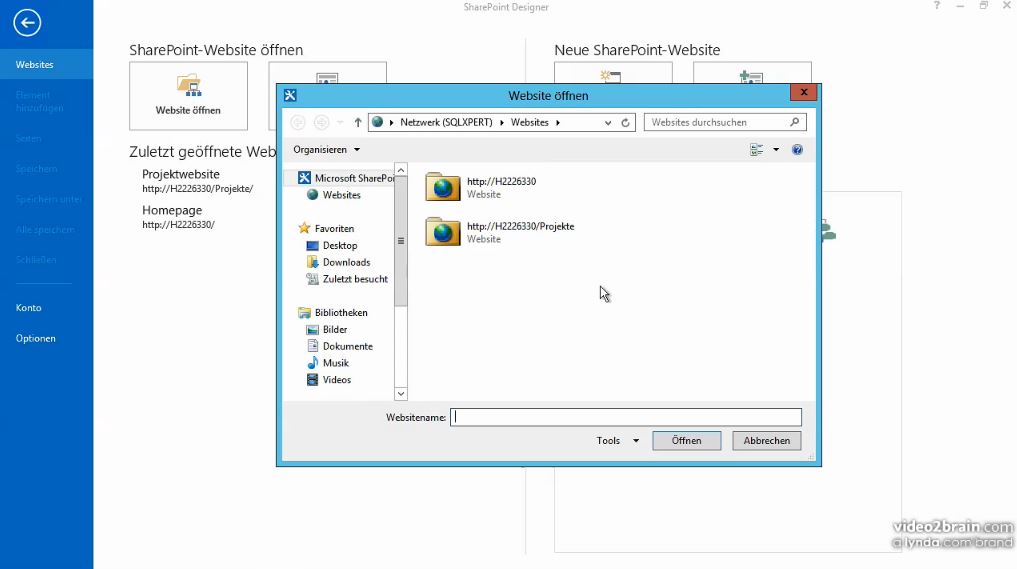
Task: Click the Favoriten star icon
Action: click(304, 228)
